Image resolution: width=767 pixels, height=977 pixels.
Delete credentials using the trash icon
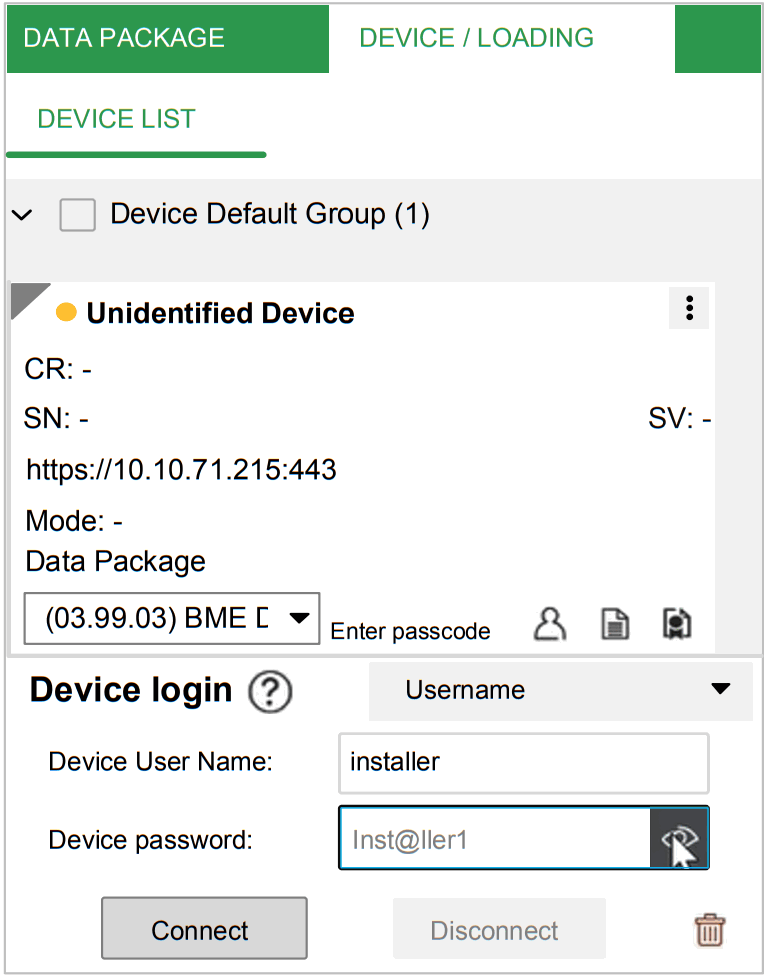pos(710,929)
